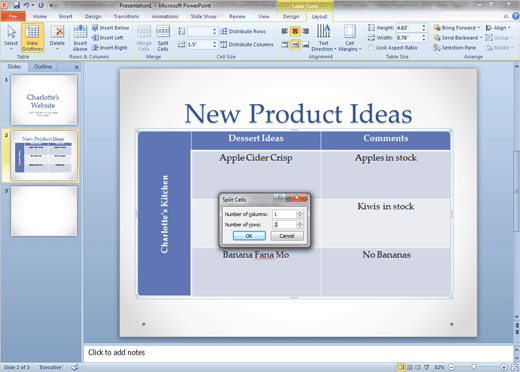Expand the Bring Forward dropdown arrow
Screen dimensions: 520x372
[x=479, y=28]
